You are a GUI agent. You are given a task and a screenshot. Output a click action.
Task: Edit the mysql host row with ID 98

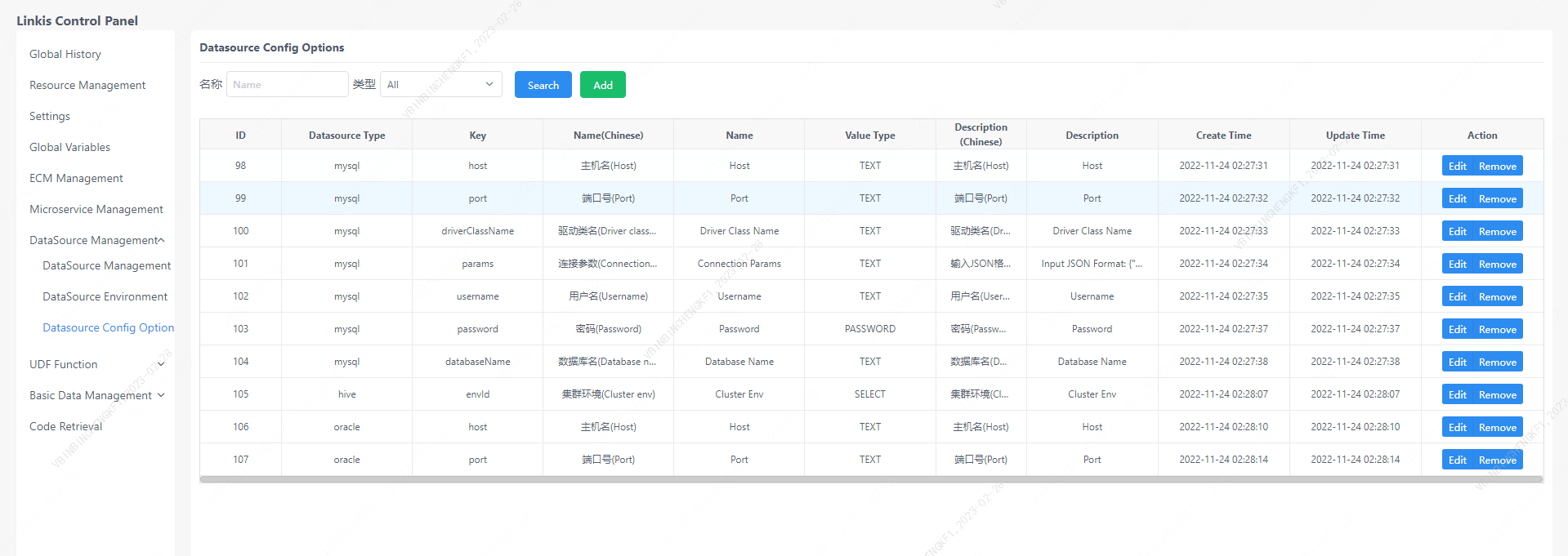[1457, 166]
